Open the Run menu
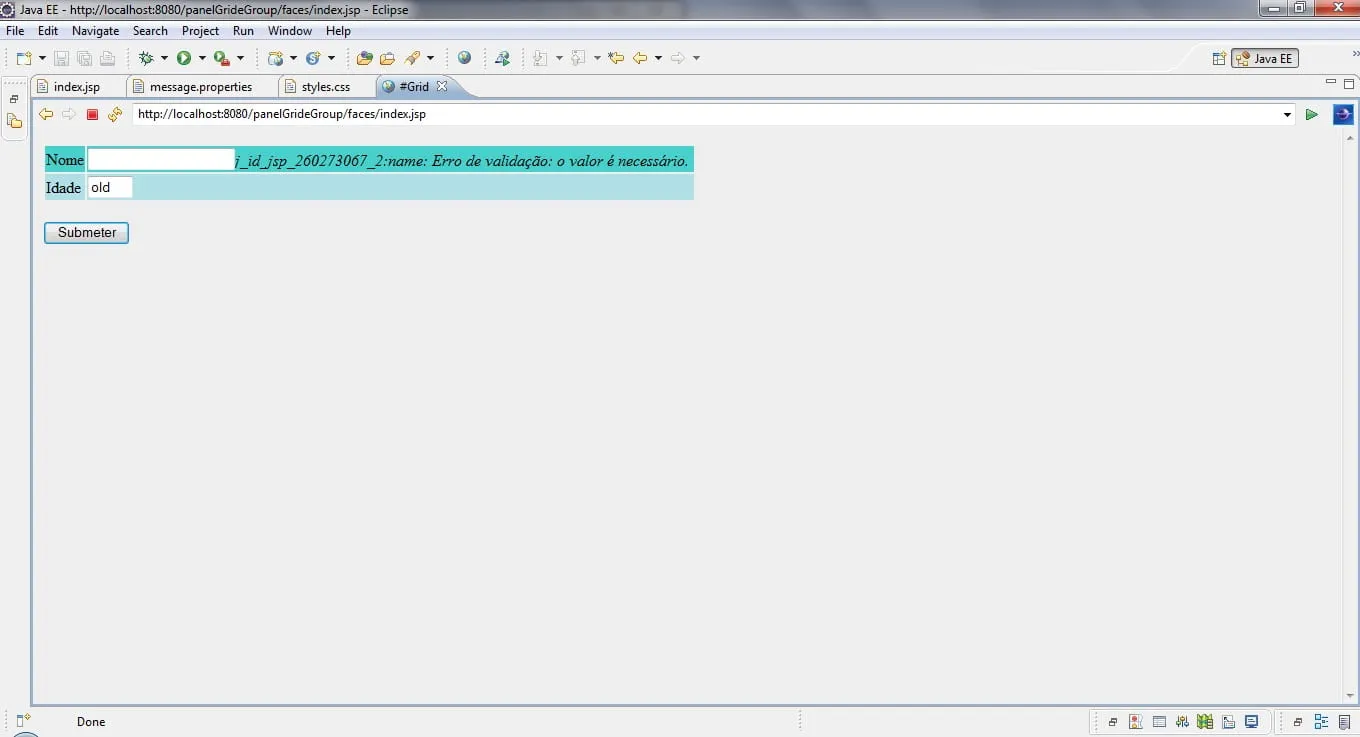This screenshot has width=1360, height=737. pyautogui.click(x=243, y=31)
